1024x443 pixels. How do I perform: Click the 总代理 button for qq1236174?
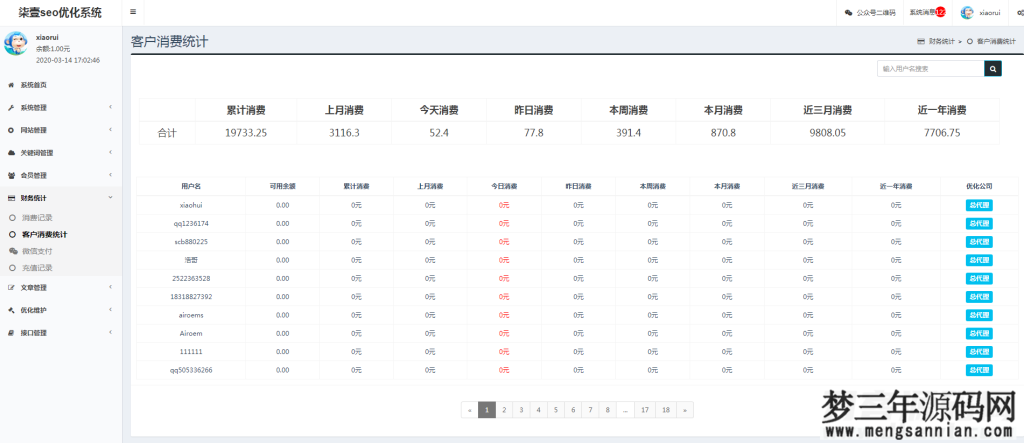pos(978,223)
